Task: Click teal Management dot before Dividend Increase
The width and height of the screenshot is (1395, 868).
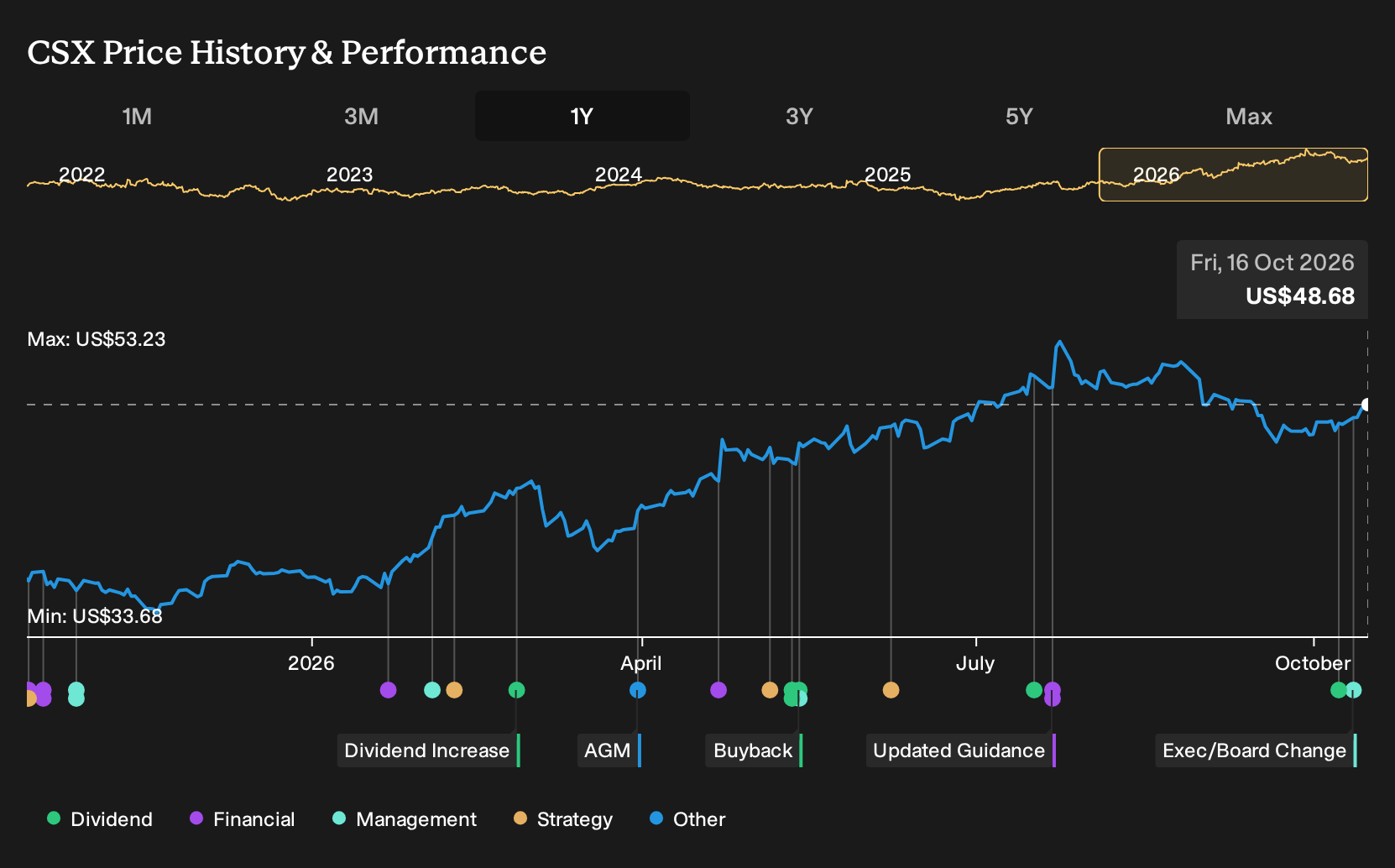Action: (432, 690)
